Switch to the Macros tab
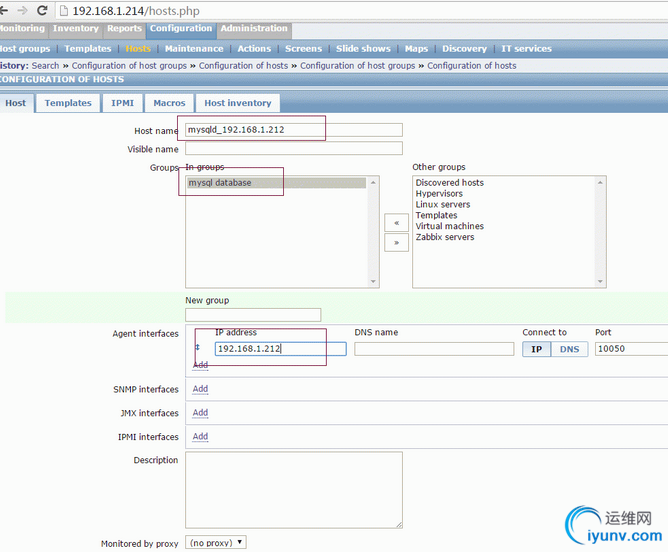The width and height of the screenshot is (668, 552). pyautogui.click(x=169, y=103)
